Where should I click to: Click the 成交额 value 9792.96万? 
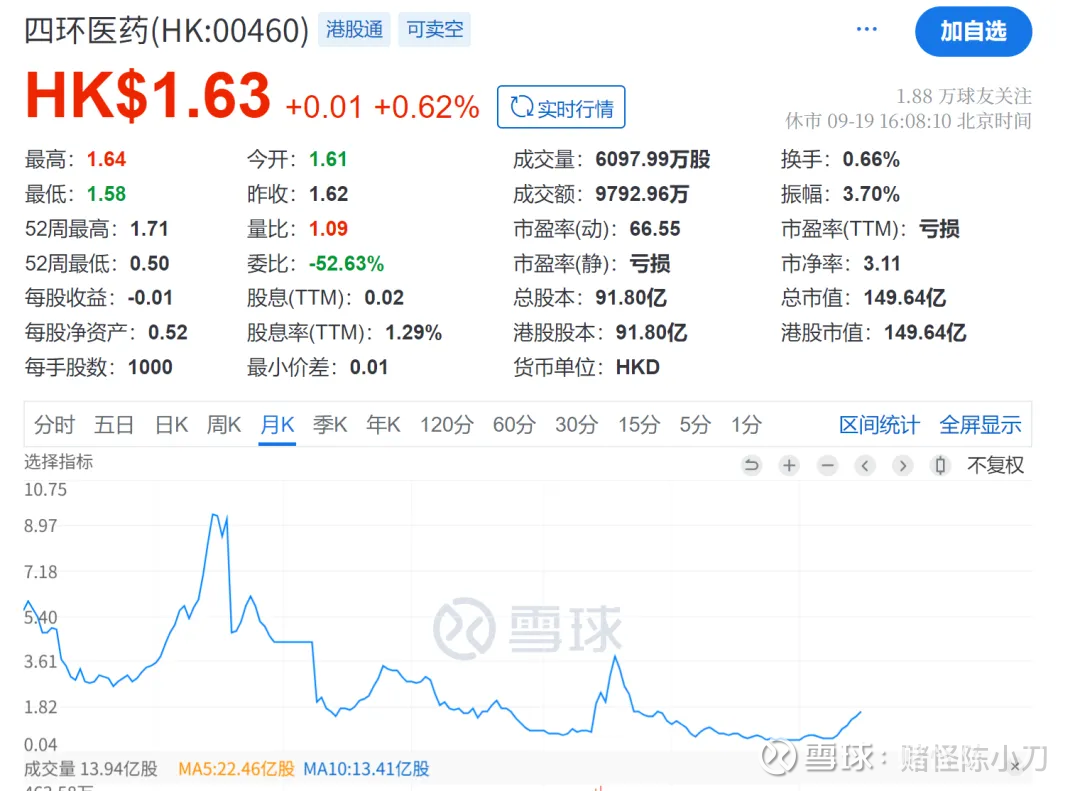(x=642, y=194)
